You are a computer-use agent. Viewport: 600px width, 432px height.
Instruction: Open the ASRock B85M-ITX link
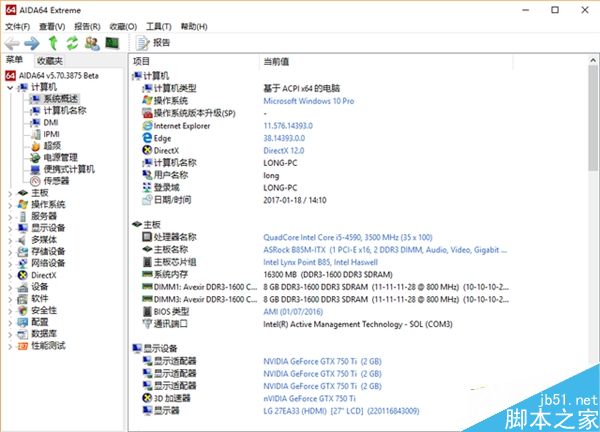click(385, 250)
